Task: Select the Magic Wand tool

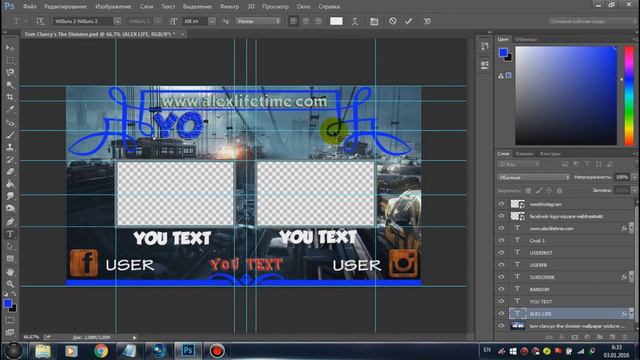Action: 10,84
